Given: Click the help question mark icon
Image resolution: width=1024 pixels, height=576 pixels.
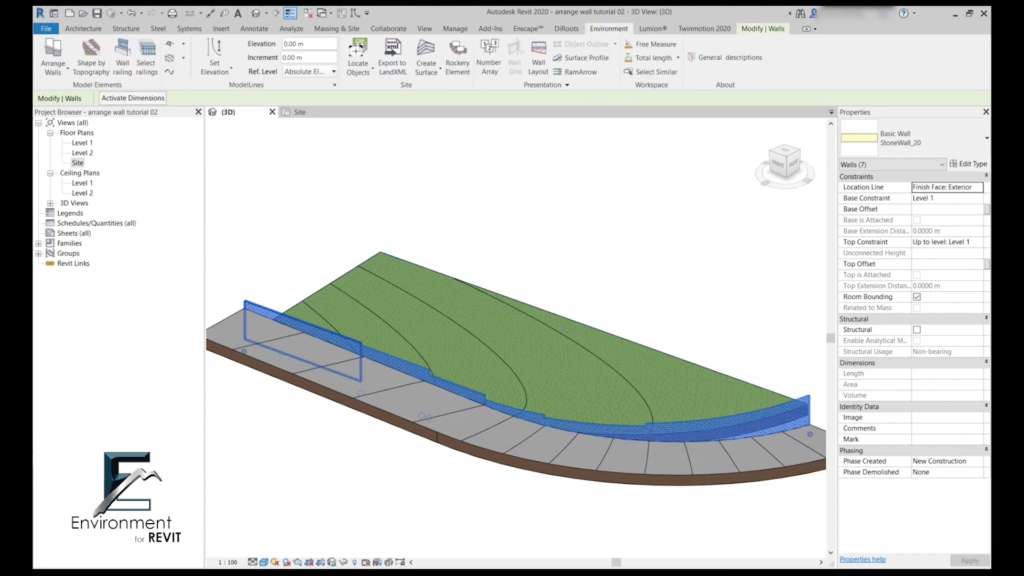Looking at the screenshot, I should (903, 13).
